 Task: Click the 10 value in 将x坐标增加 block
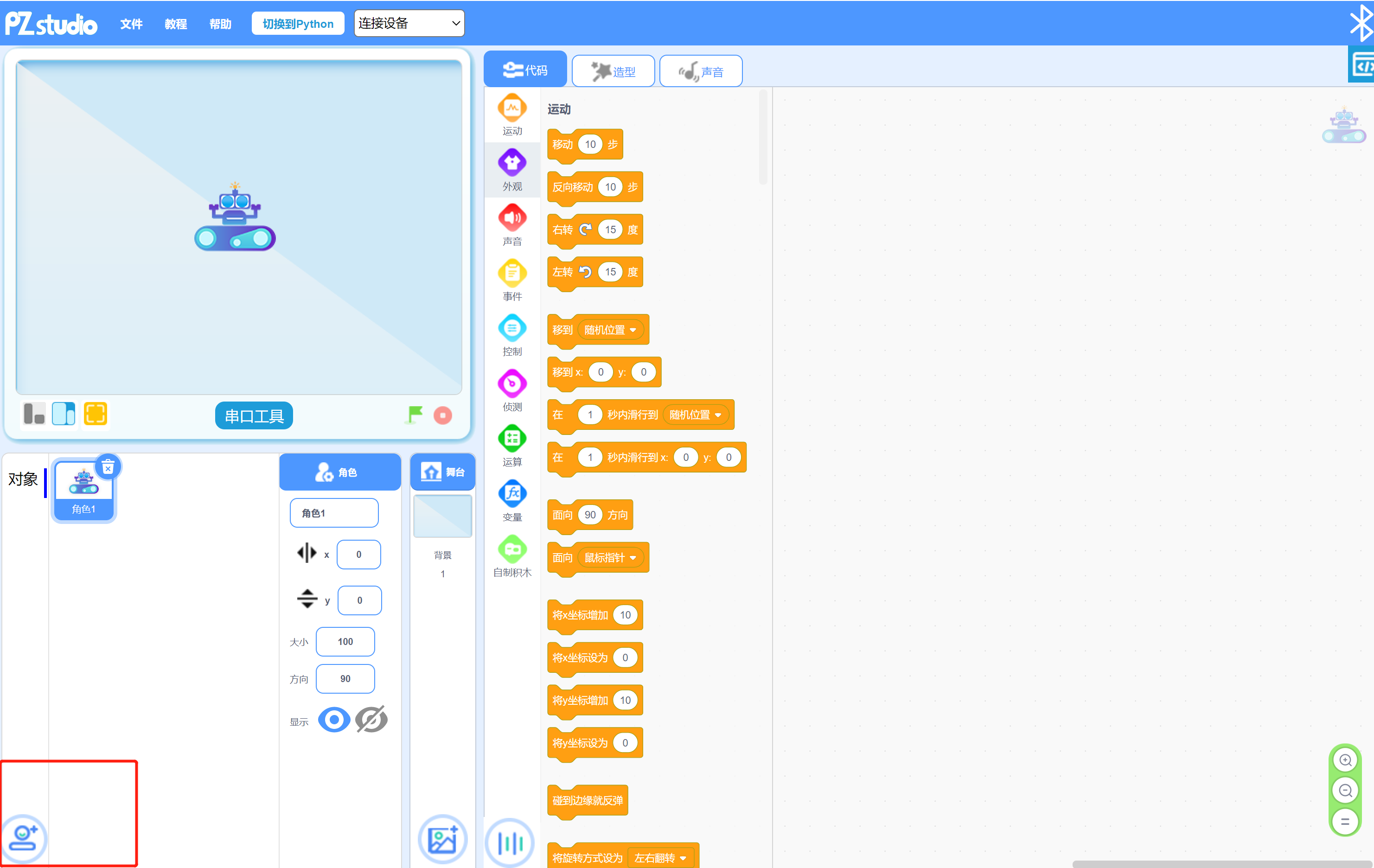626,615
